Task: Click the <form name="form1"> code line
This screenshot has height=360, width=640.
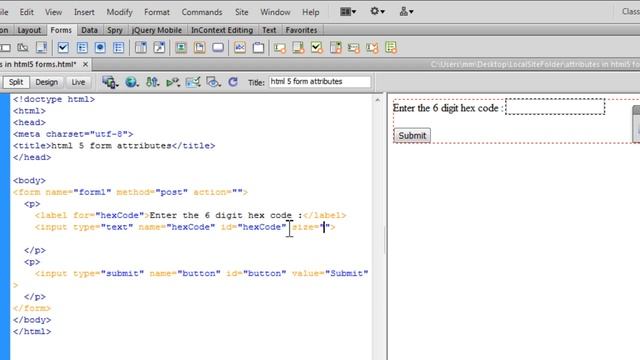Action: click(x=130, y=192)
